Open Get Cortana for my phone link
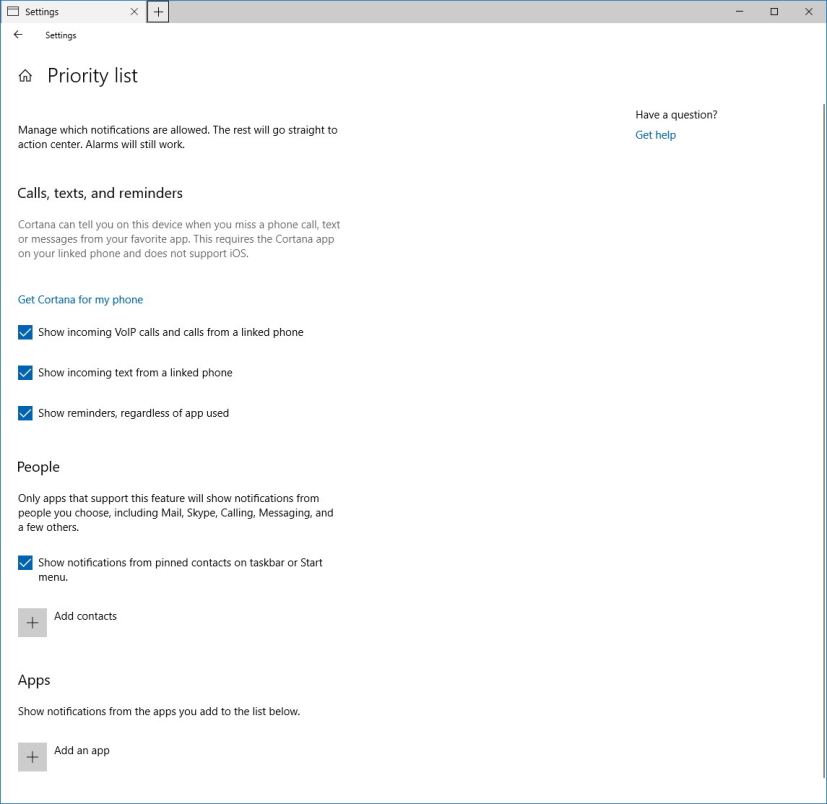 (x=80, y=300)
